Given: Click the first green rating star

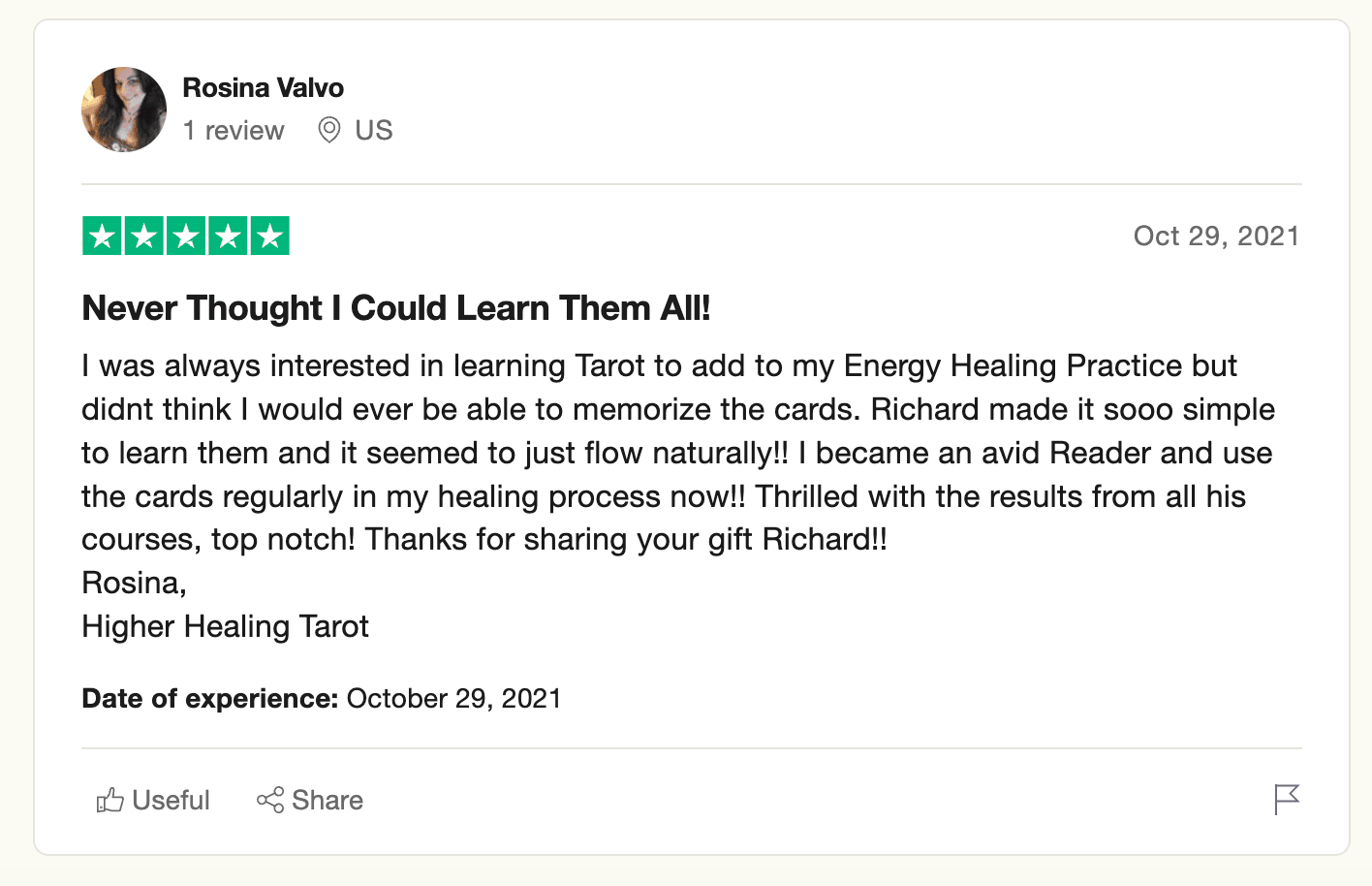Looking at the screenshot, I should (102, 236).
